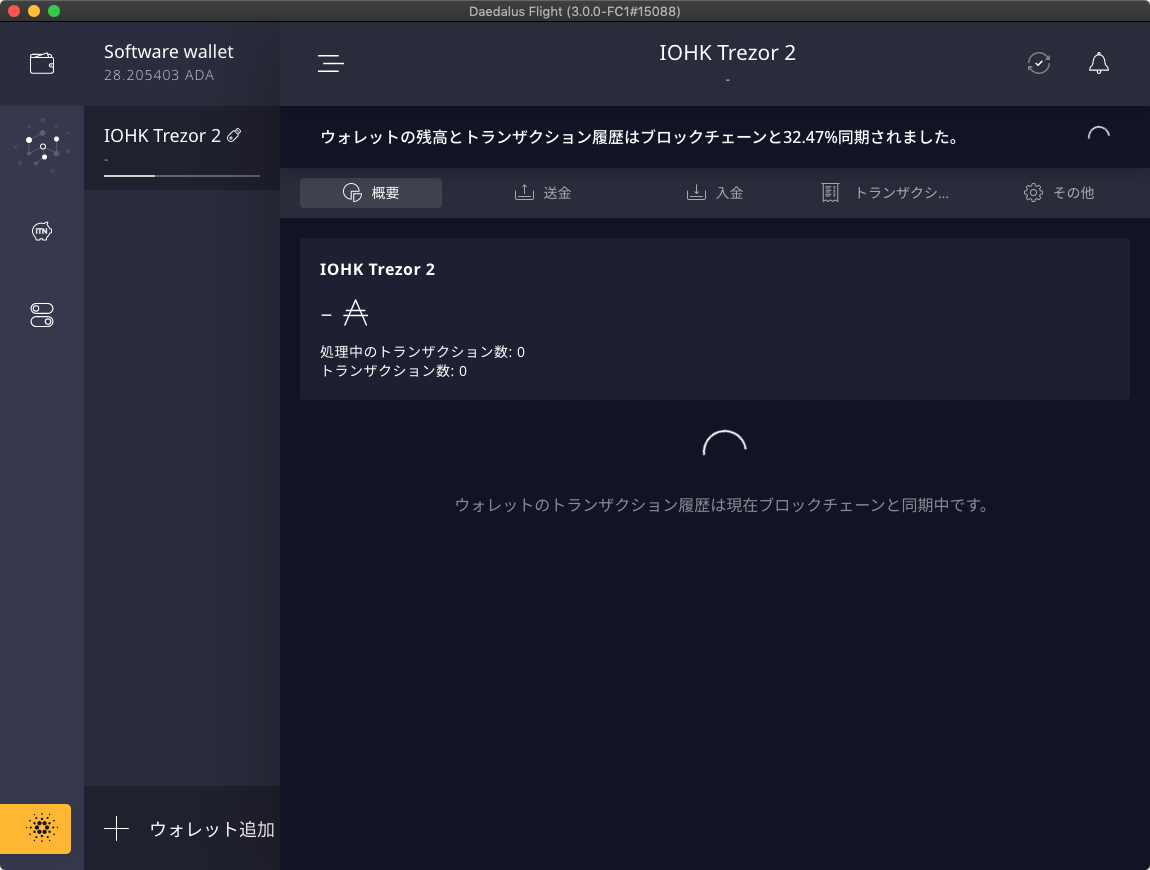Image resolution: width=1150 pixels, height=870 pixels.
Task: Switch to the トランザクシ... tab
Action: (886, 193)
